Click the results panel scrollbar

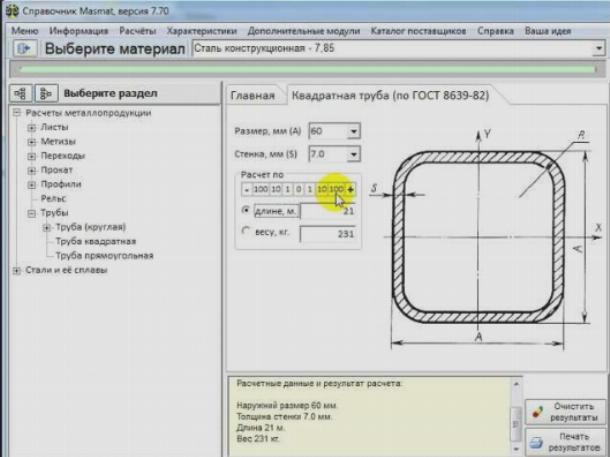point(517,415)
